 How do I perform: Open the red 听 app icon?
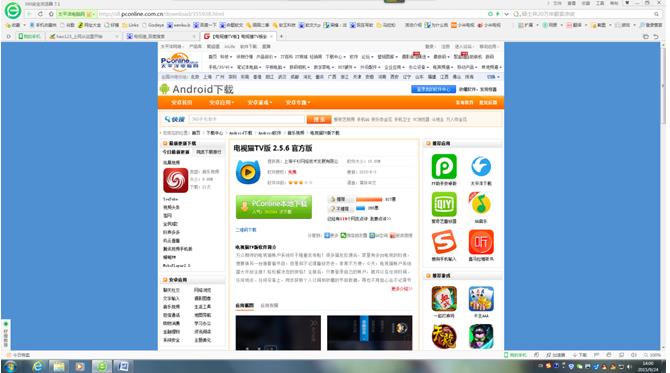[481, 242]
